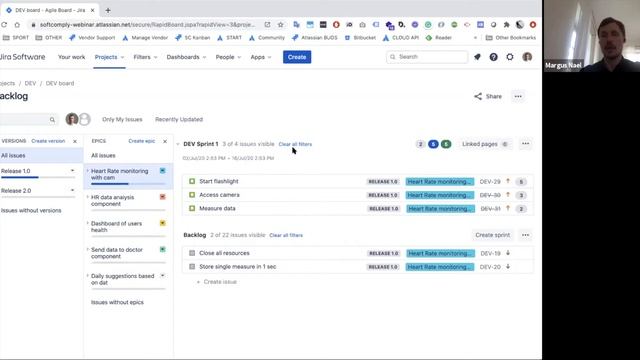Focus the Jira Search field
Image resolution: width=640 pixels, height=360 pixels.
427,57
